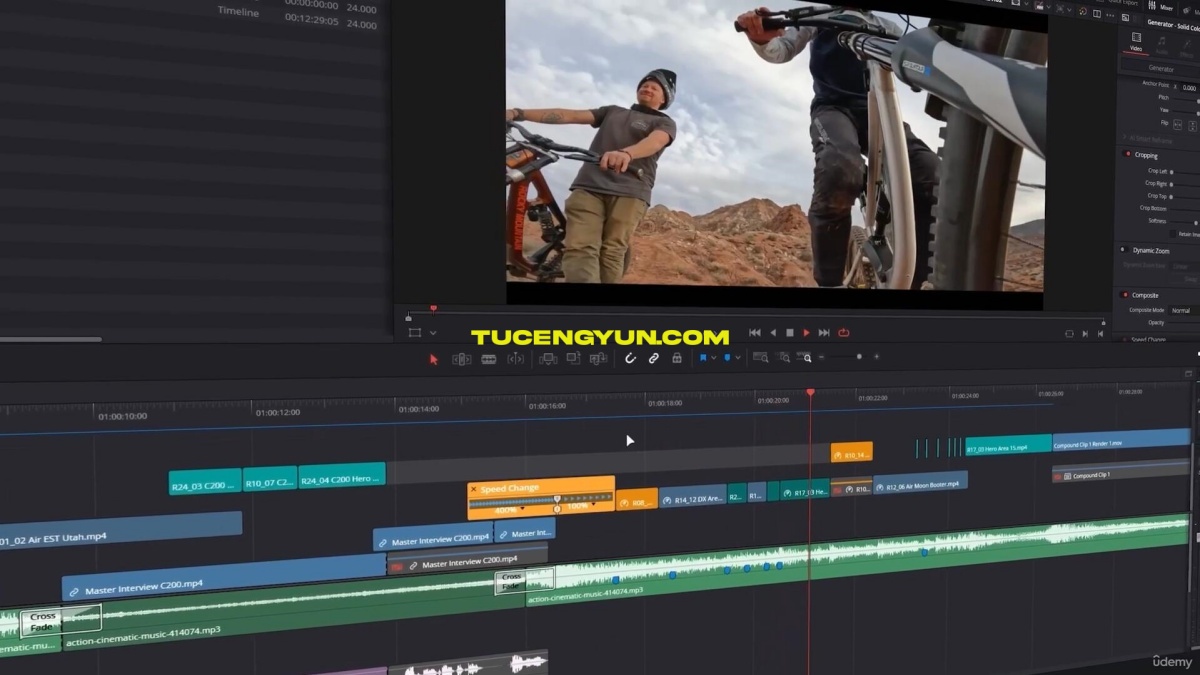Viewport: 1200px width, 675px height.
Task: Disable the Cropping section toggle
Action: (x=1127, y=155)
